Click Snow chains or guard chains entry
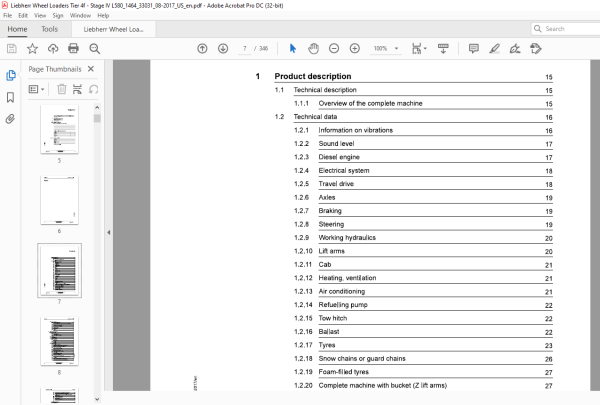 362,359
